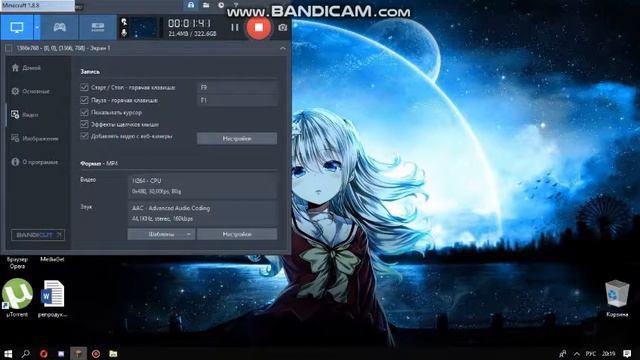Toggle Показывать курсор checkbox
Viewport: 640px width, 360px height.
pos(84,112)
